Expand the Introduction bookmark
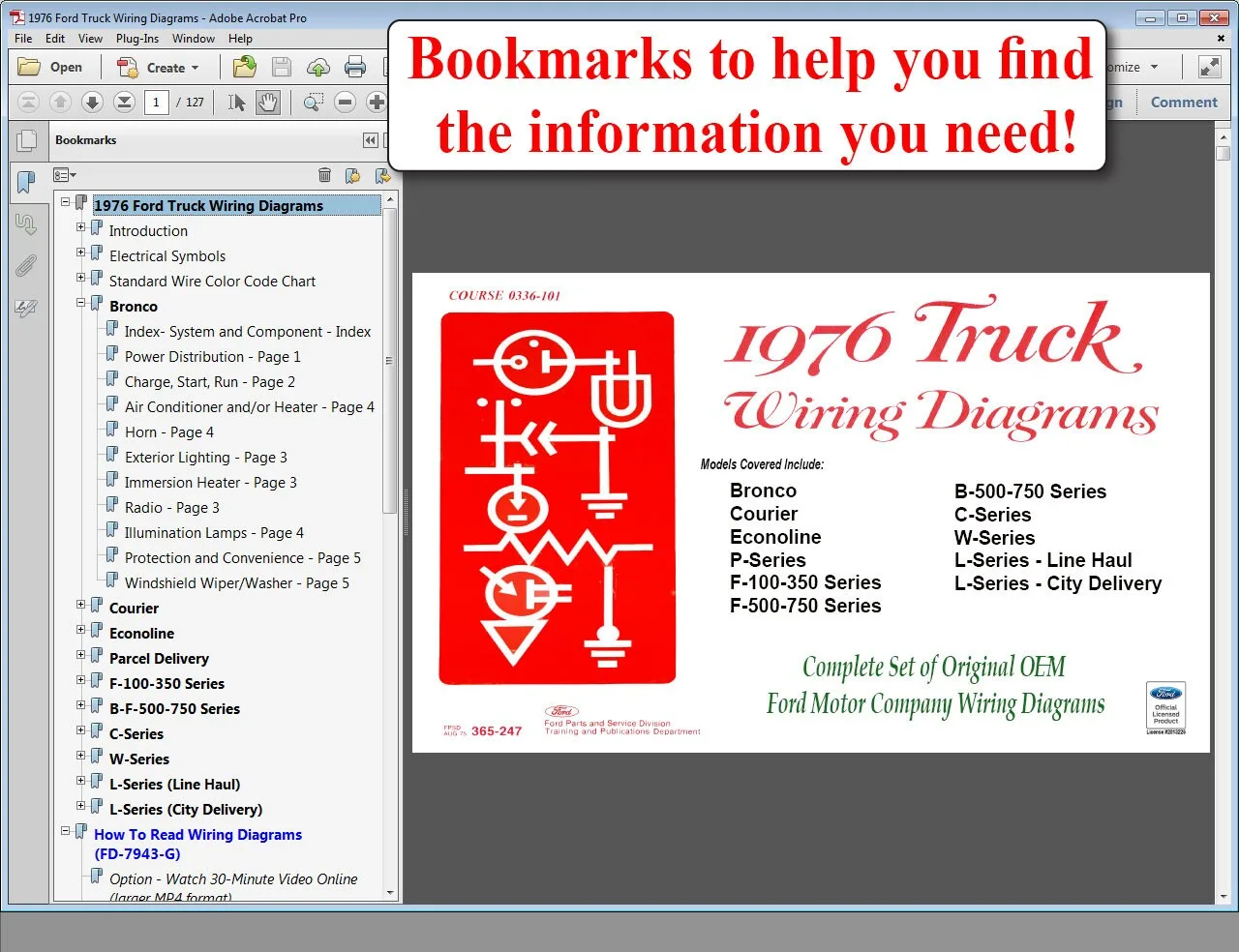The height and width of the screenshot is (952, 1239). click(81, 227)
